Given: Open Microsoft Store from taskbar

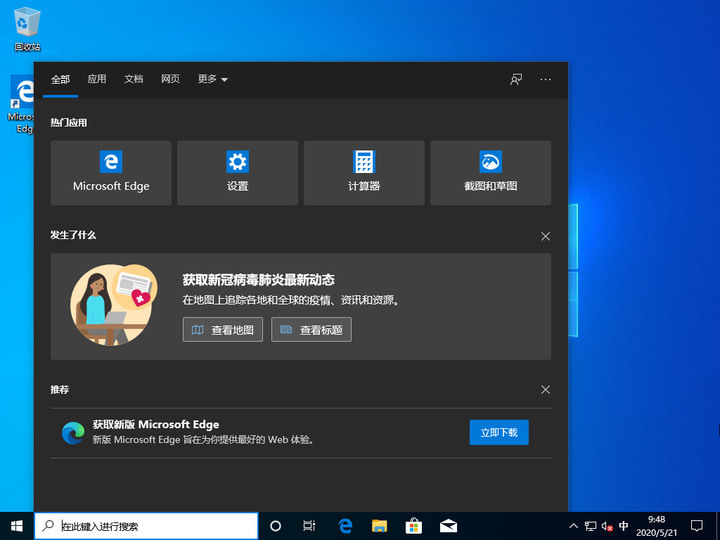Looking at the screenshot, I should (413, 525).
